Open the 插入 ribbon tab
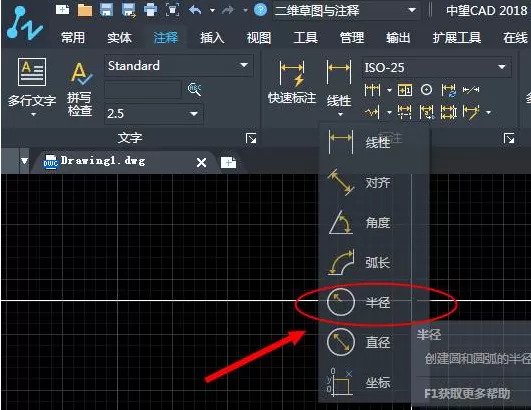 click(212, 37)
